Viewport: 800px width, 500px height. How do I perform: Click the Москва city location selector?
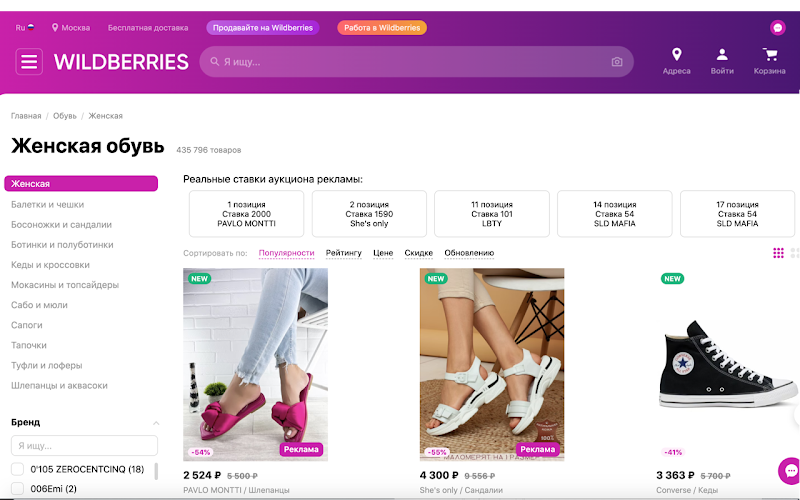[71, 28]
